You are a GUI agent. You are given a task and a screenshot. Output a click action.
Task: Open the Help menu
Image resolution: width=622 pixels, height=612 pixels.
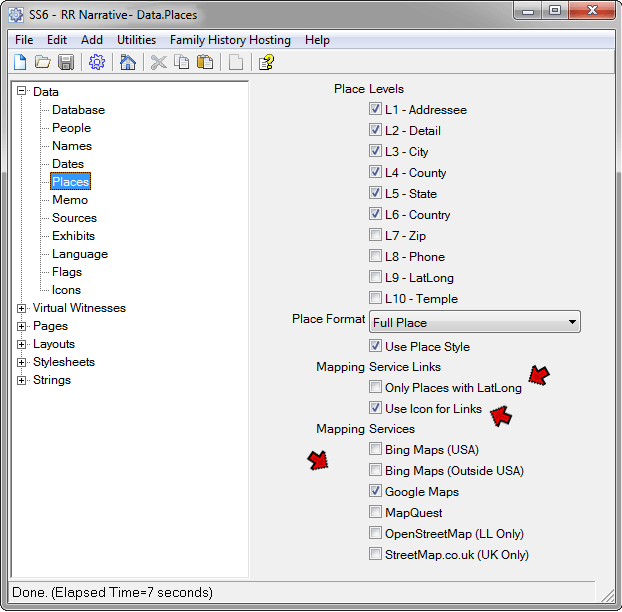pyautogui.click(x=317, y=40)
